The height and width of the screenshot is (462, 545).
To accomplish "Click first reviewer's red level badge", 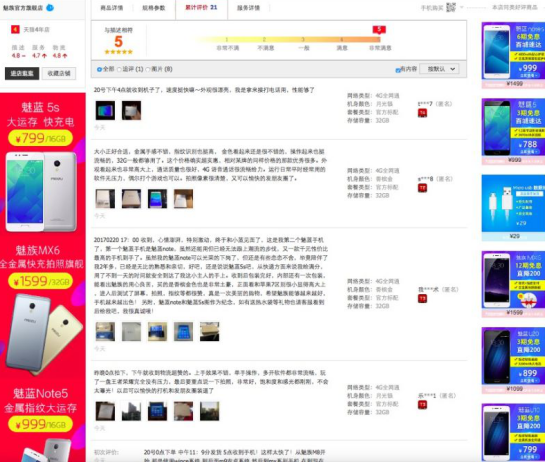I will [422, 113].
